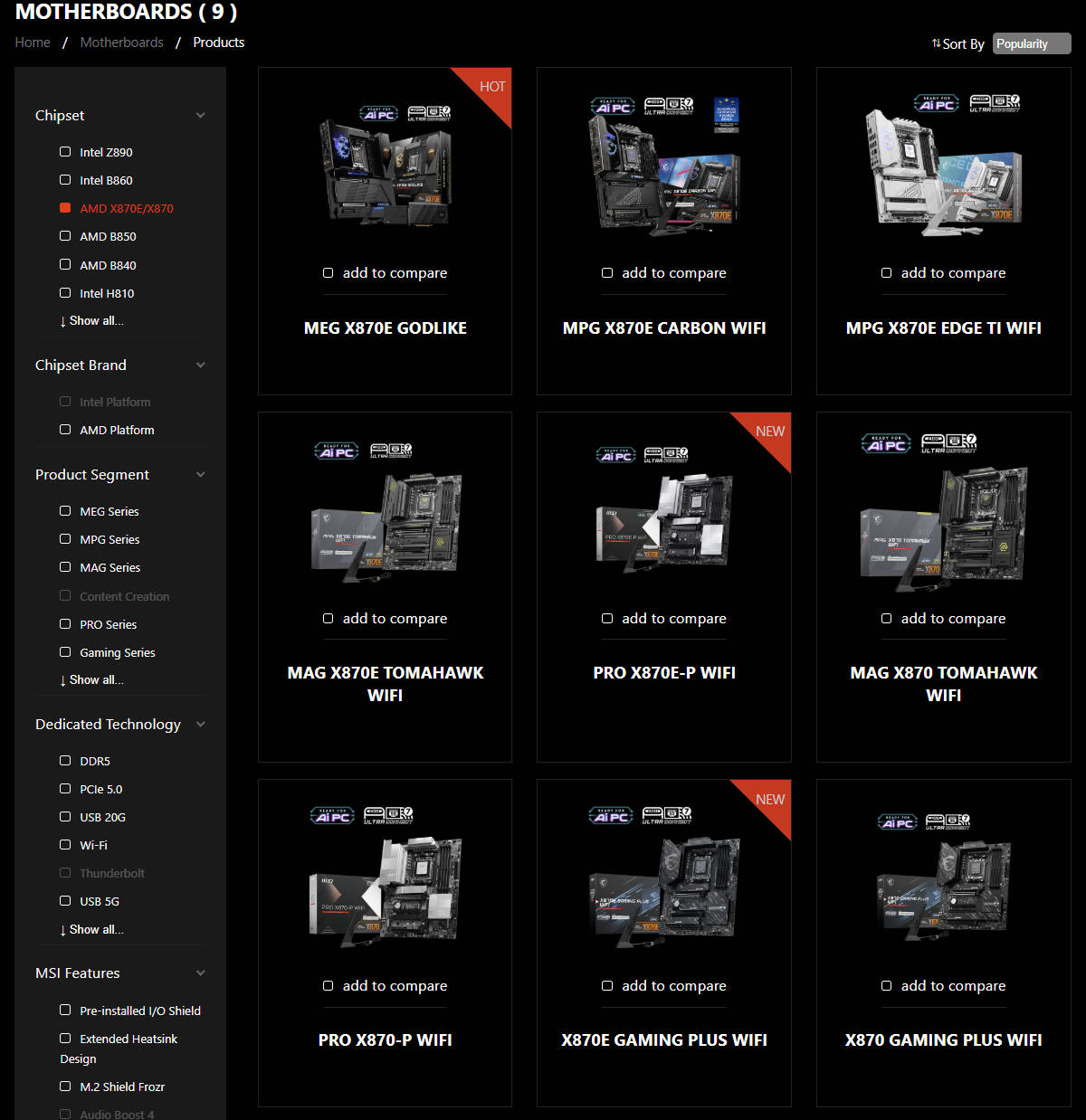This screenshot has width=1086, height=1120.
Task: Click the Ultra Connect badge on PRO X870-P WIFI
Action: pos(388,815)
